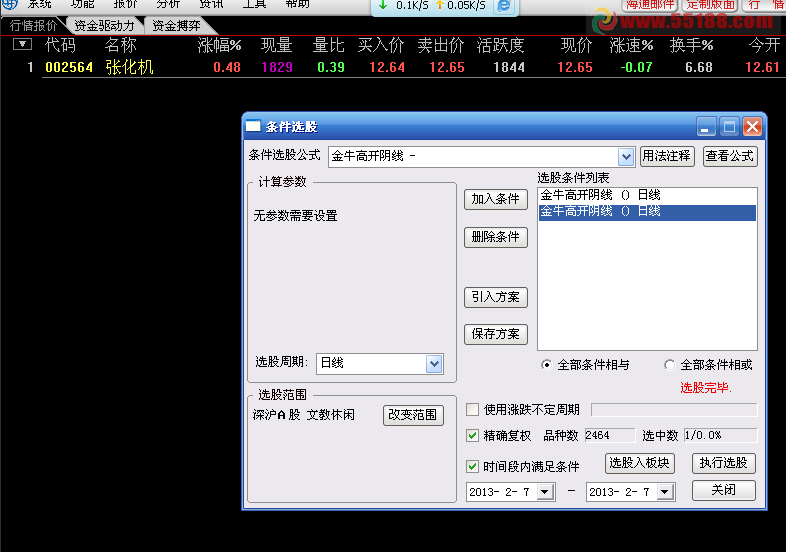Viewport: 786px width, 552px height.
Task: Click the progress bar beside 使用涨跌不定周期
Action: pos(674,410)
